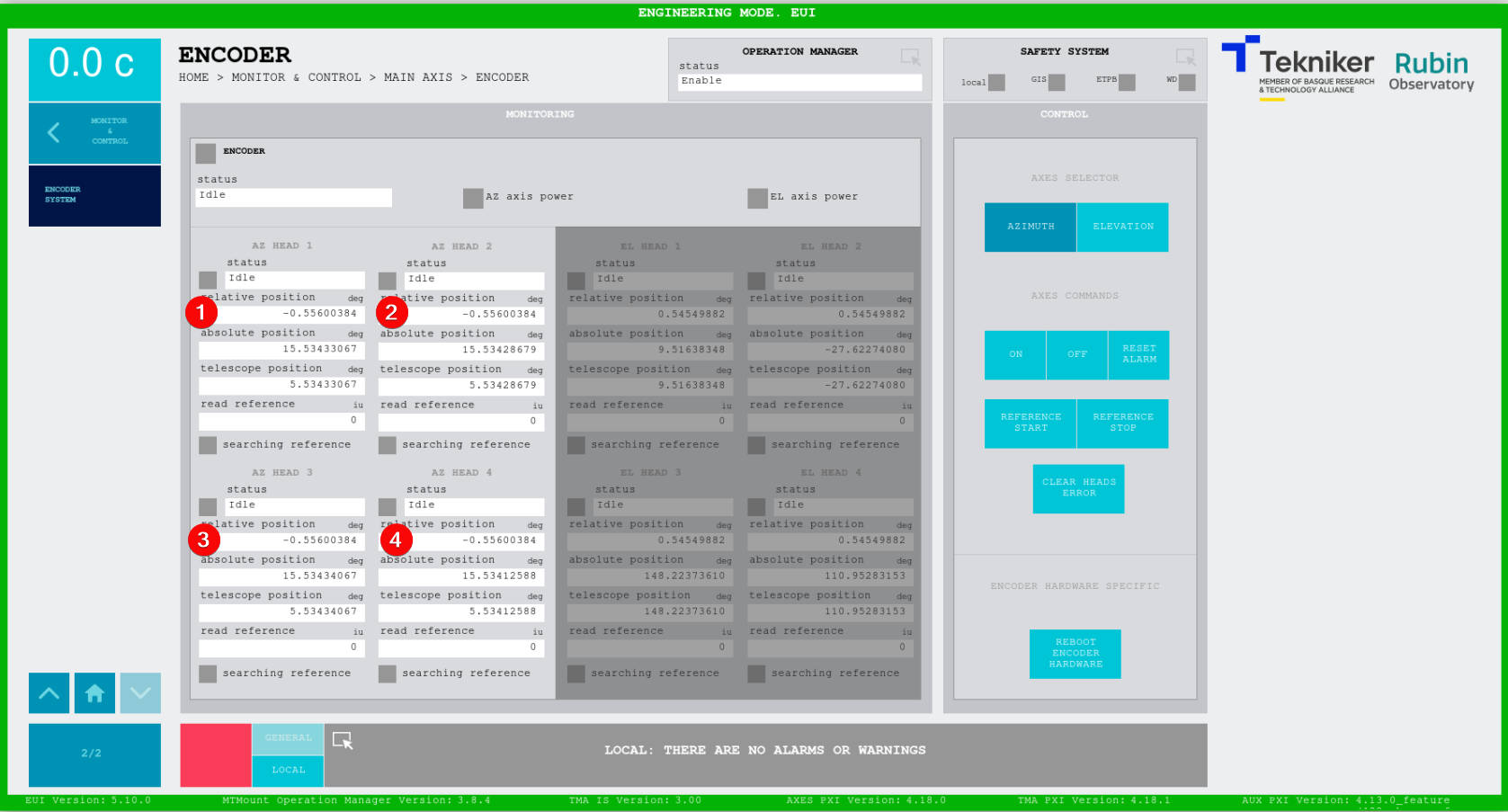Click the red alarm indicator box
Image resolution: width=1508 pixels, height=812 pixels.
click(x=216, y=755)
